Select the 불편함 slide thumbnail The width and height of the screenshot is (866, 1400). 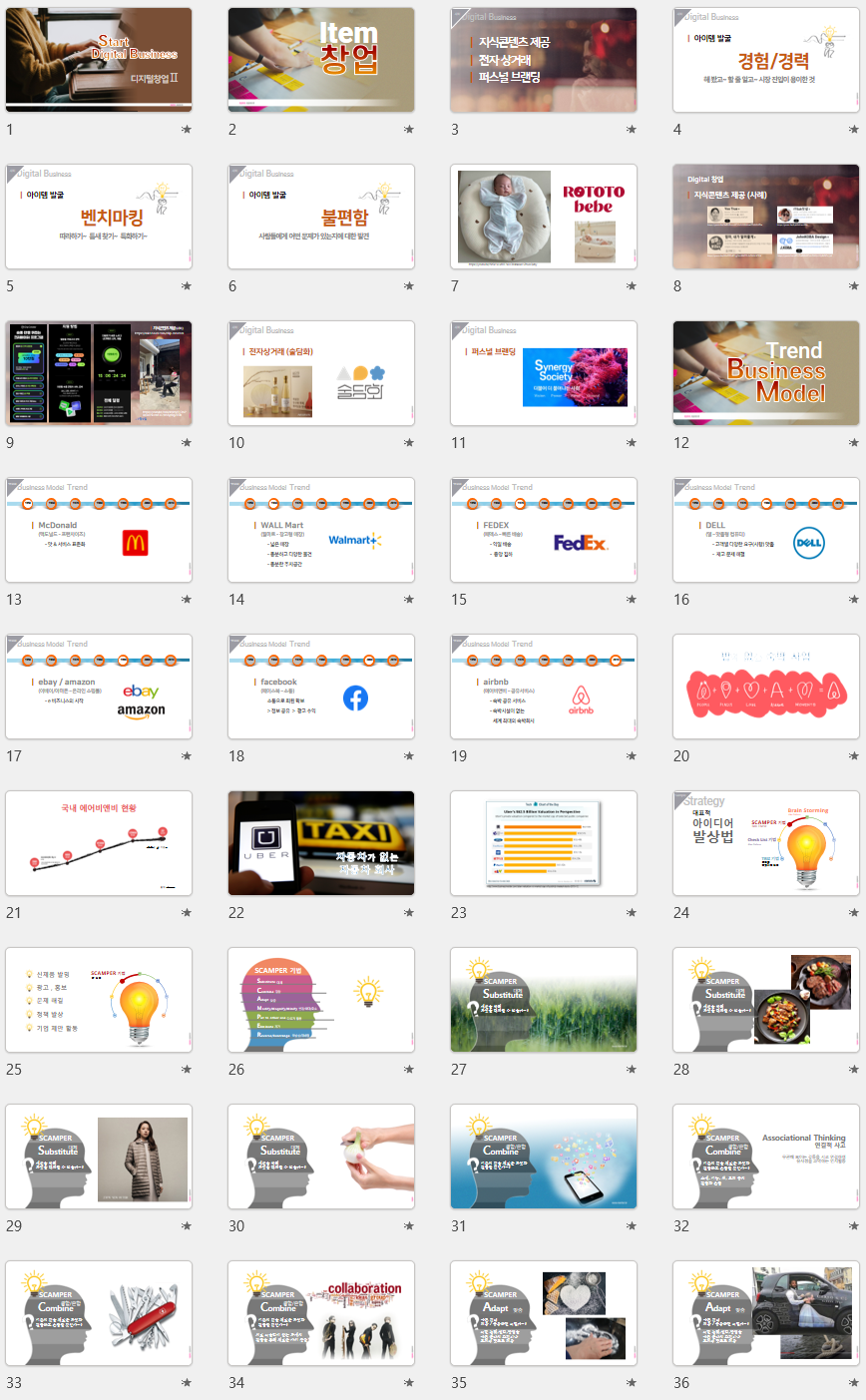click(321, 217)
